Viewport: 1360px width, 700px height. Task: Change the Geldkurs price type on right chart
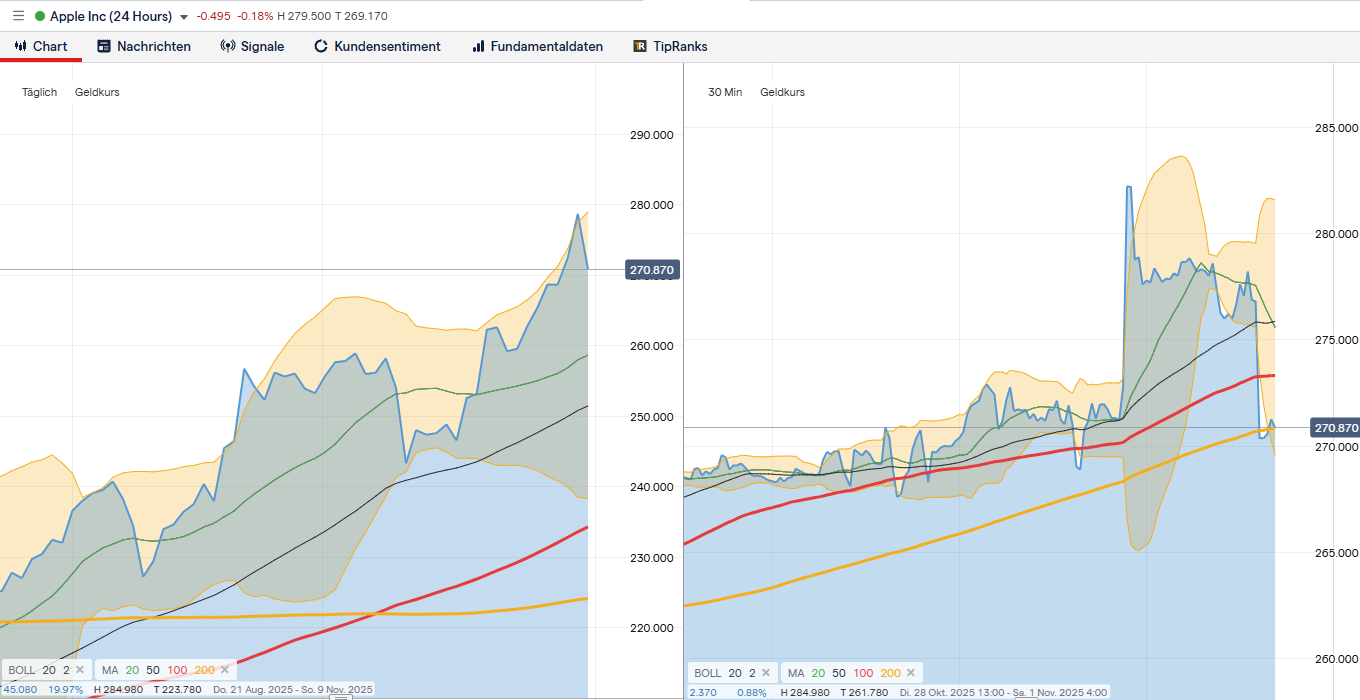tap(782, 92)
